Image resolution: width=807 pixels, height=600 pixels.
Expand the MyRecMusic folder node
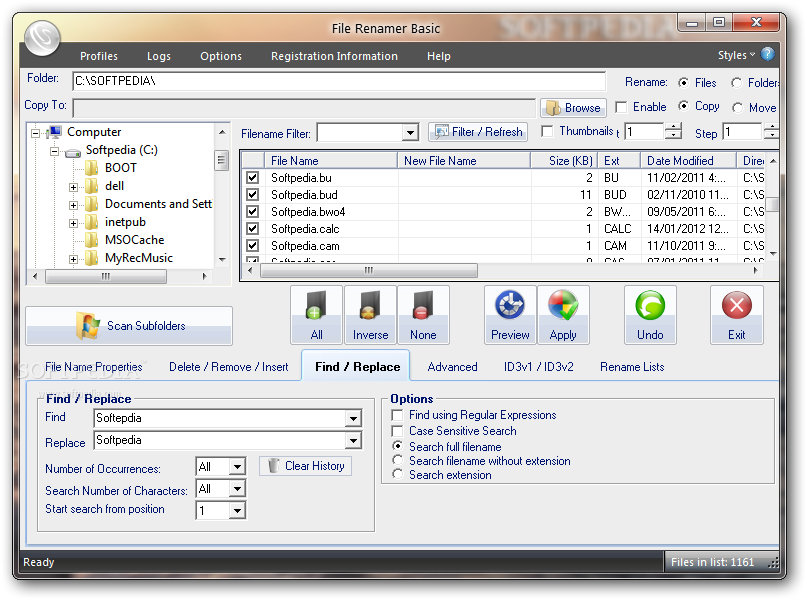pyautogui.click(x=73, y=259)
